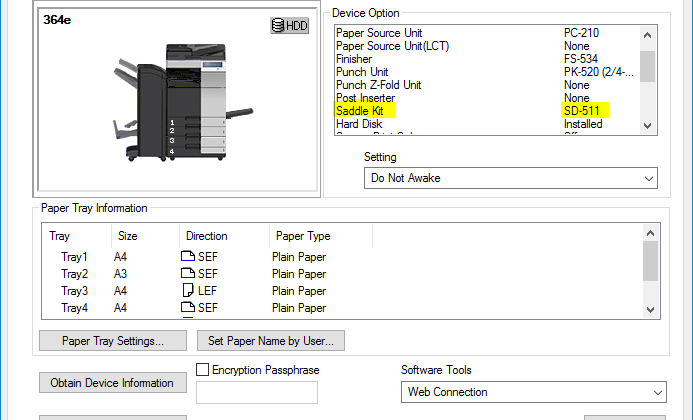
Task: Click the Paper Tray Settings button
Action: (113, 340)
